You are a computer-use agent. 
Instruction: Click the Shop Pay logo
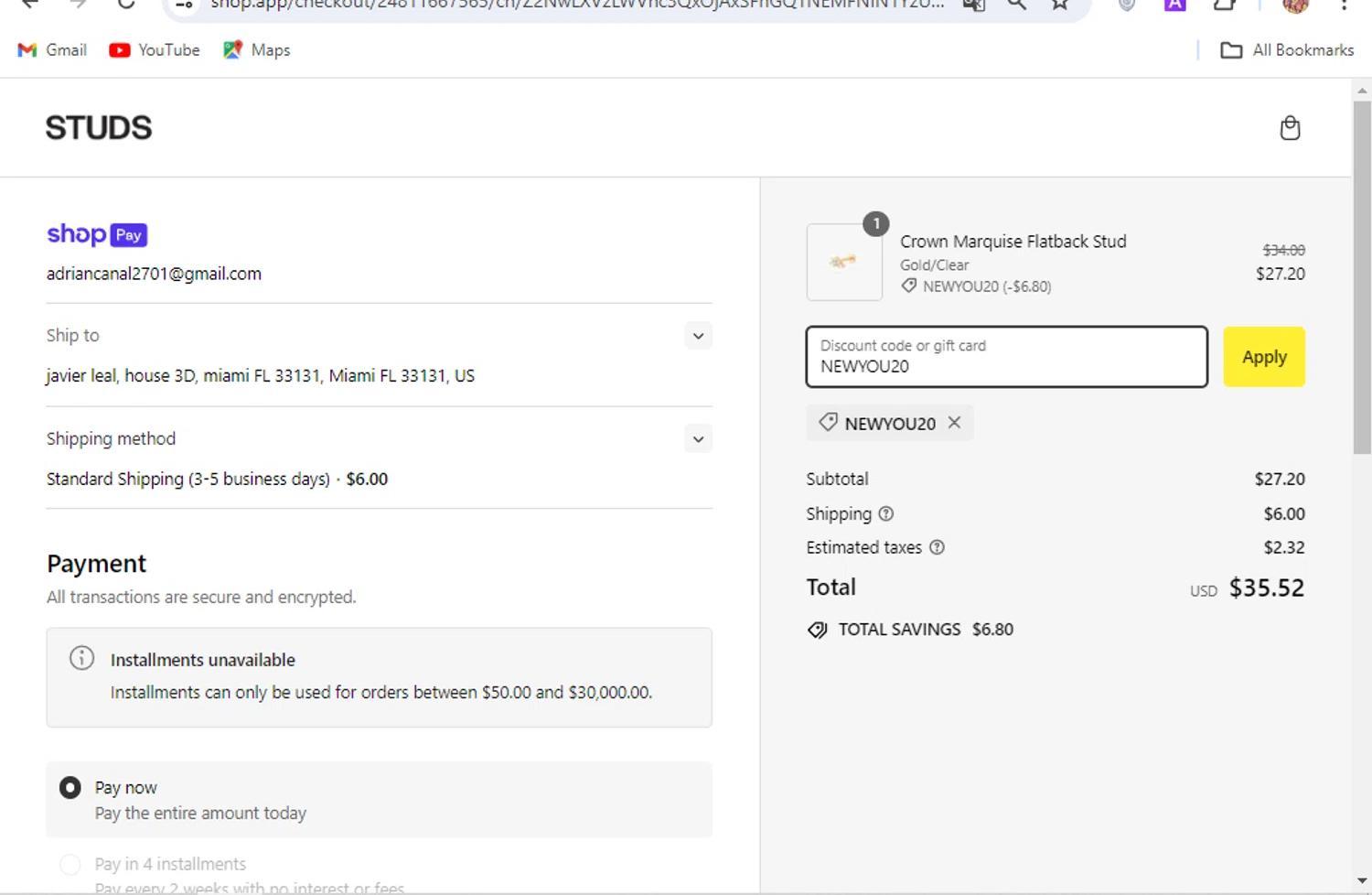click(97, 234)
